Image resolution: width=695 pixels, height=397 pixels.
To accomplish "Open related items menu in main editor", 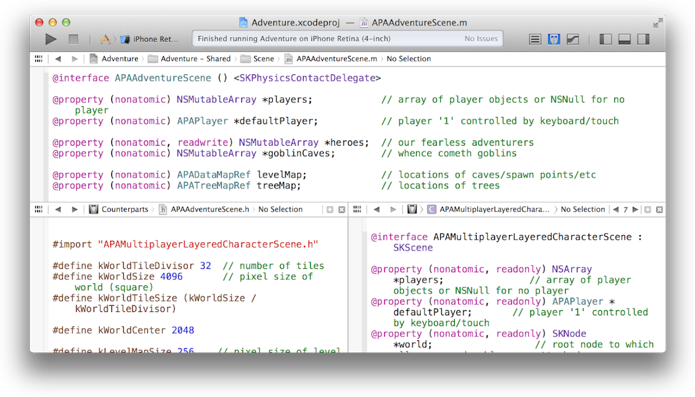I will [x=39, y=58].
